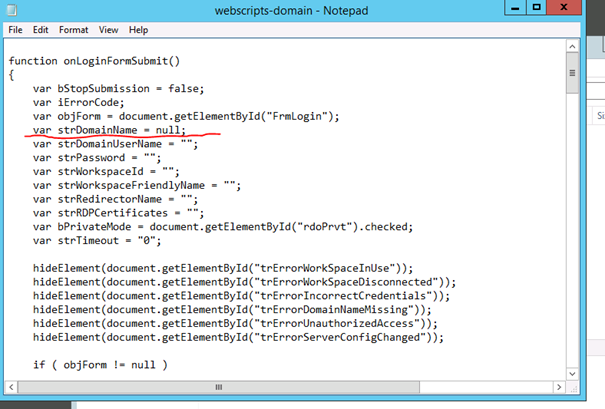Click text 'document.getElementById("FrmLogin");'

click(229, 117)
